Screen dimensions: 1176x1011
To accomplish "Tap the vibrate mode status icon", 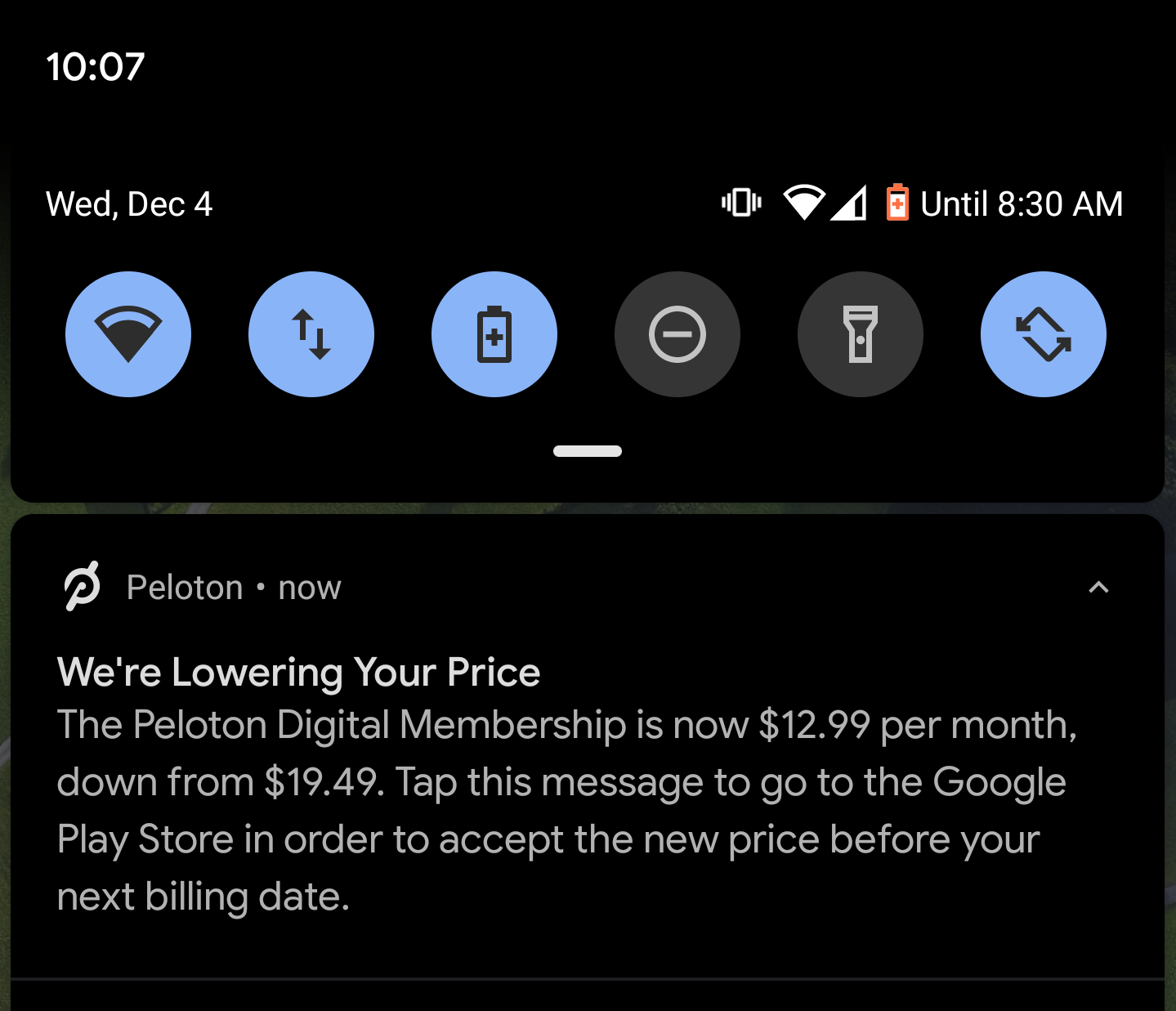I will 741,203.
